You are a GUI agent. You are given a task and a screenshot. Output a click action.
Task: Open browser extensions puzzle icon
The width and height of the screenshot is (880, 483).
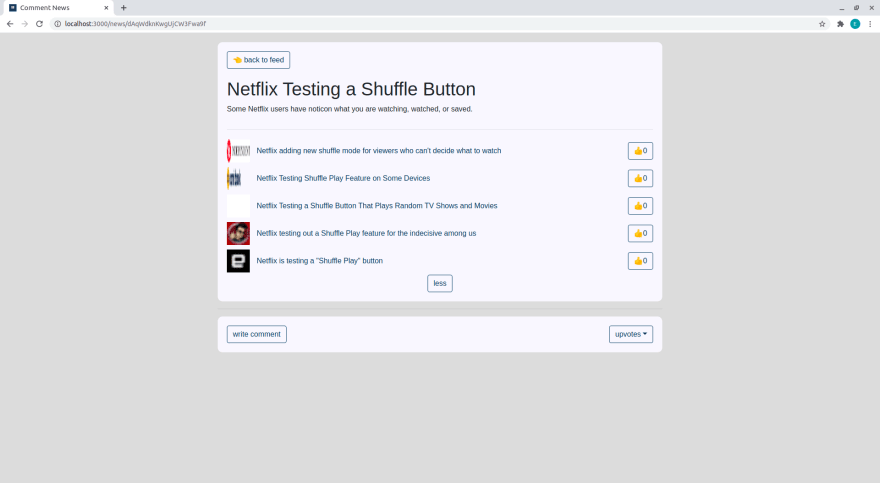coord(840,24)
